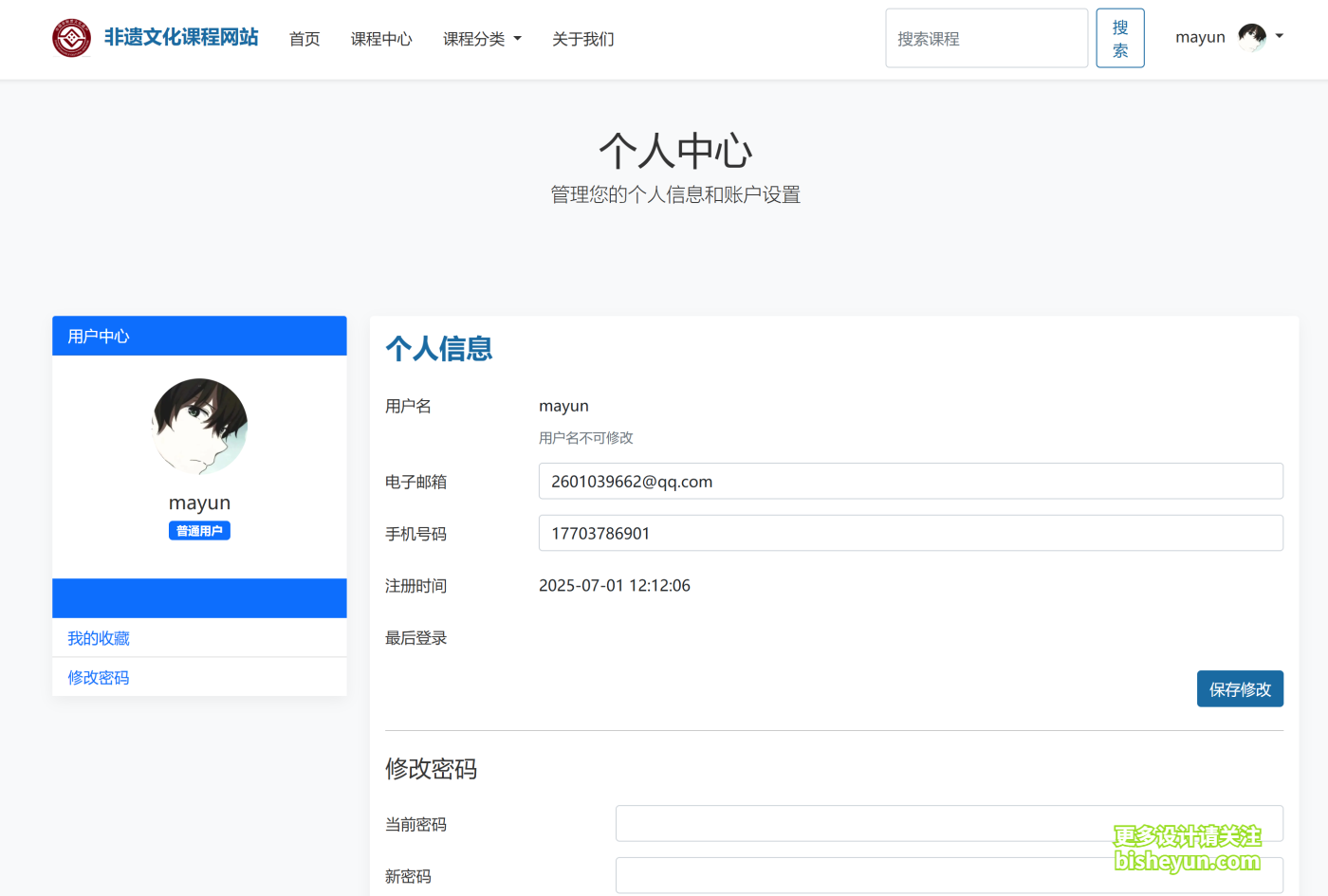Click the 当前密码 password input
1328x896 pixels.
click(949, 823)
